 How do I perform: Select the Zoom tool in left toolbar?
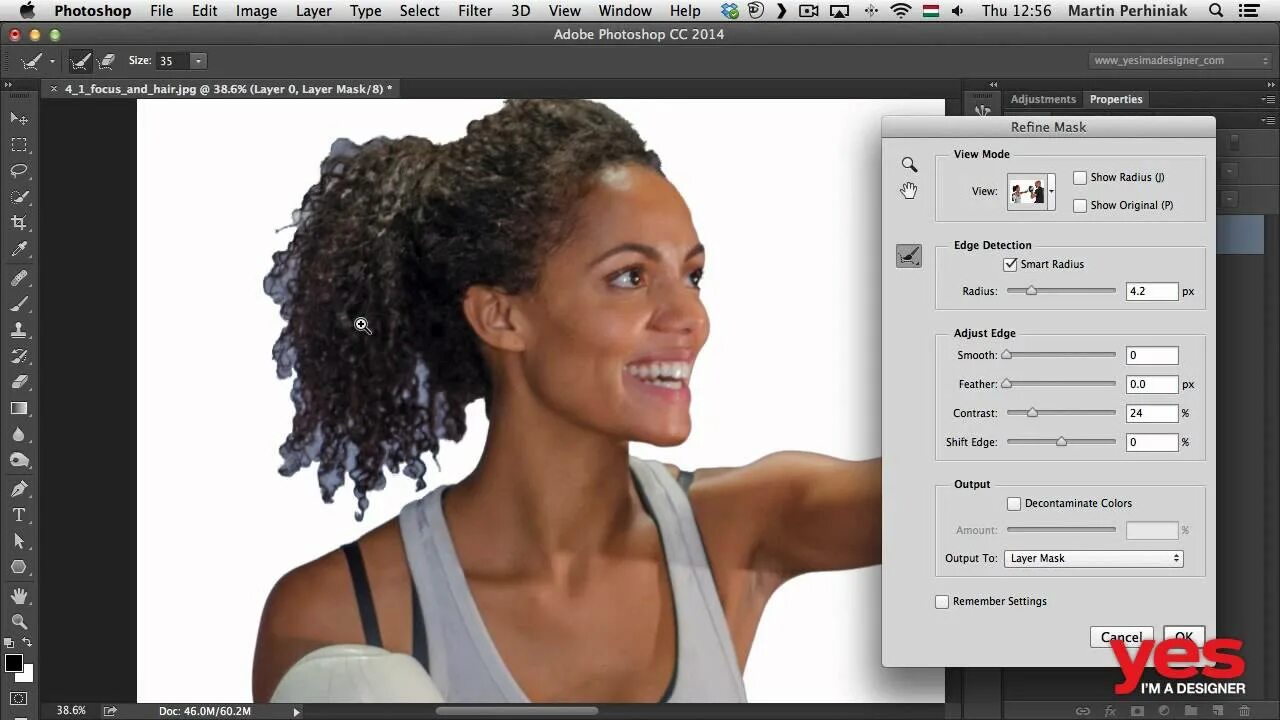point(19,622)
